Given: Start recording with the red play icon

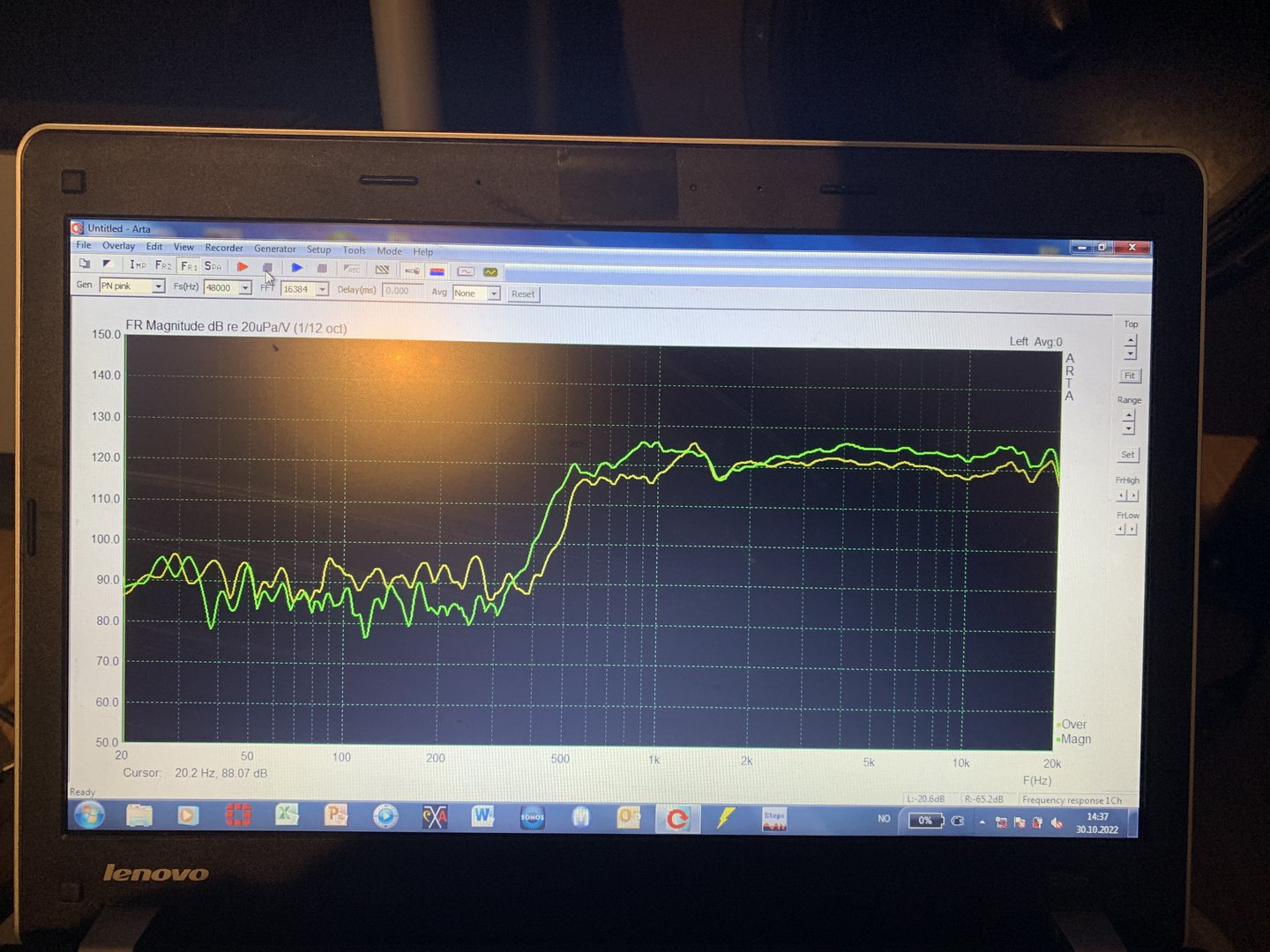Looking at the screenshot, I should (243, 267).
